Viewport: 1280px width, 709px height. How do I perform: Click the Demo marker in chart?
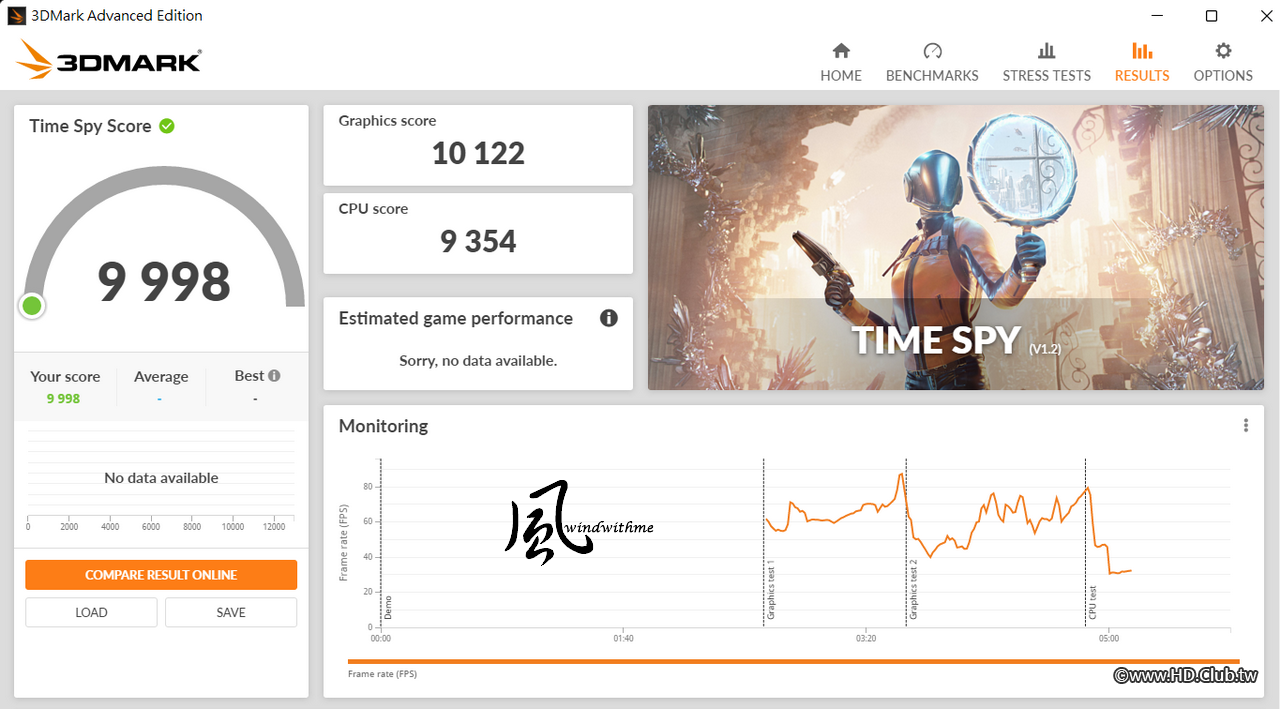(388, 605)
